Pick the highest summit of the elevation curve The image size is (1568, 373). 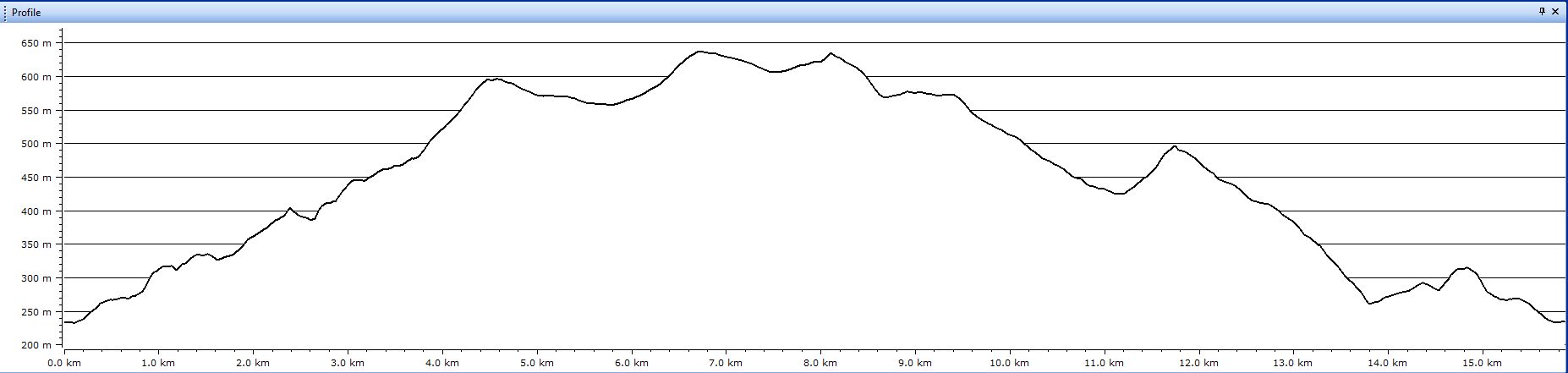(700, 52)
